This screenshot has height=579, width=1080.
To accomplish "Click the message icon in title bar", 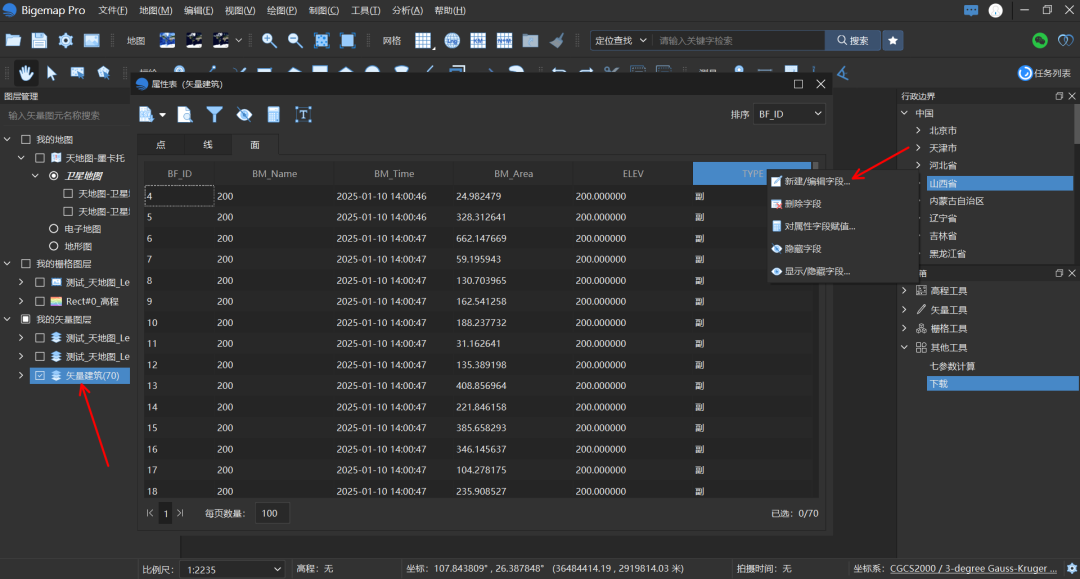I will 970,10.
